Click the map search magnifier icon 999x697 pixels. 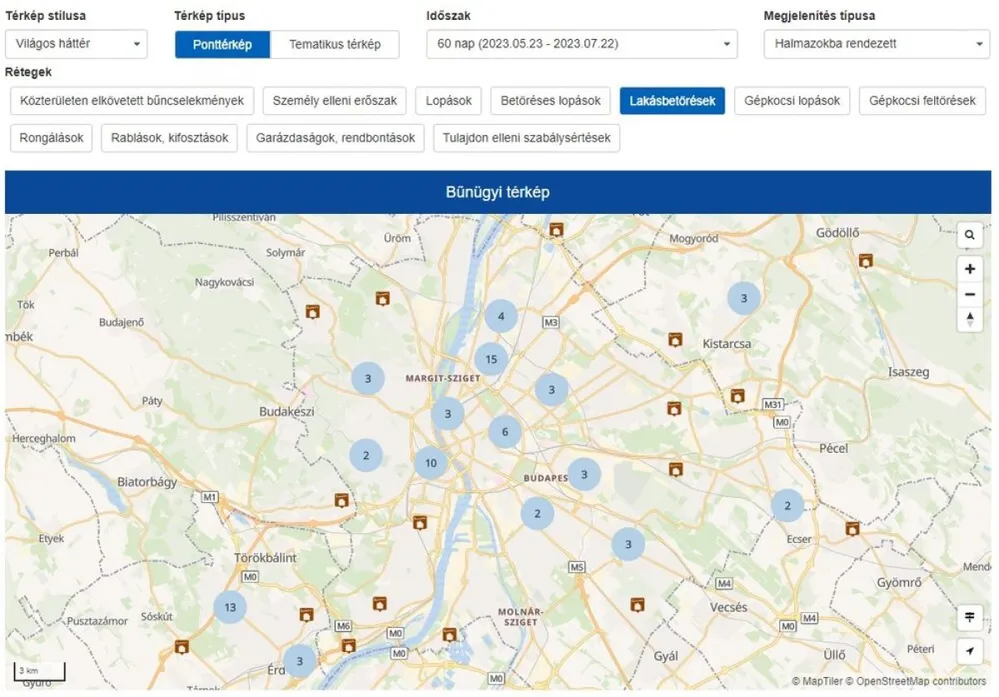pyautogui.click(x=969, y=236)
